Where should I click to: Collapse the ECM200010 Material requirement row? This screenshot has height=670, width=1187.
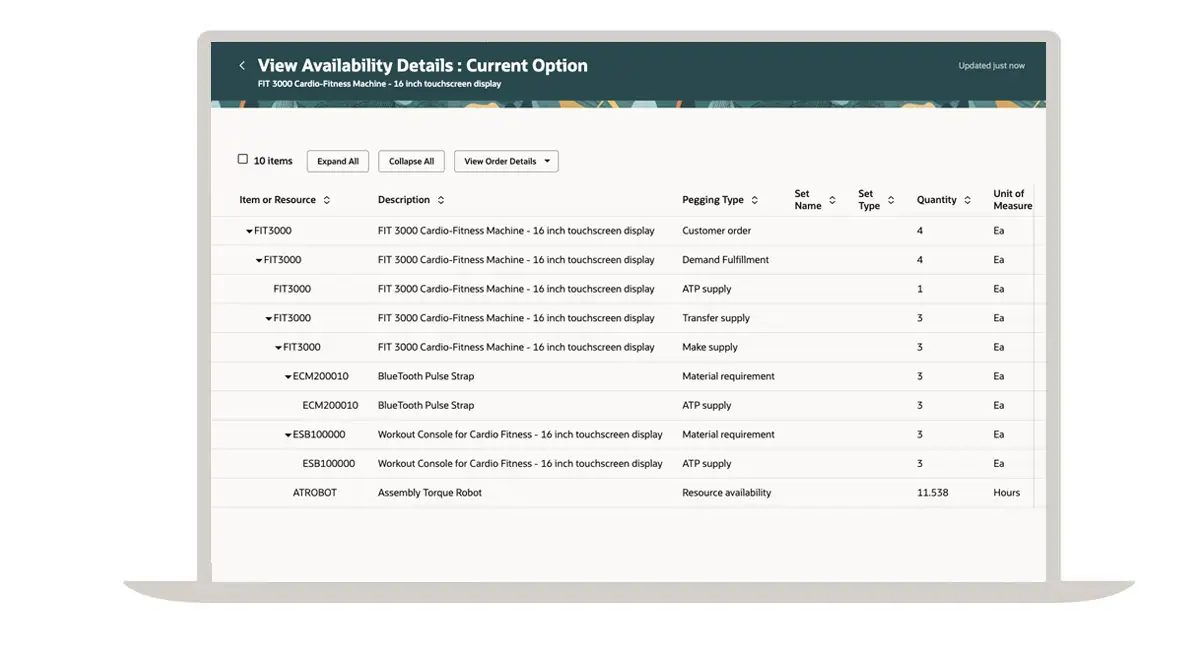[x=288, y=377]
